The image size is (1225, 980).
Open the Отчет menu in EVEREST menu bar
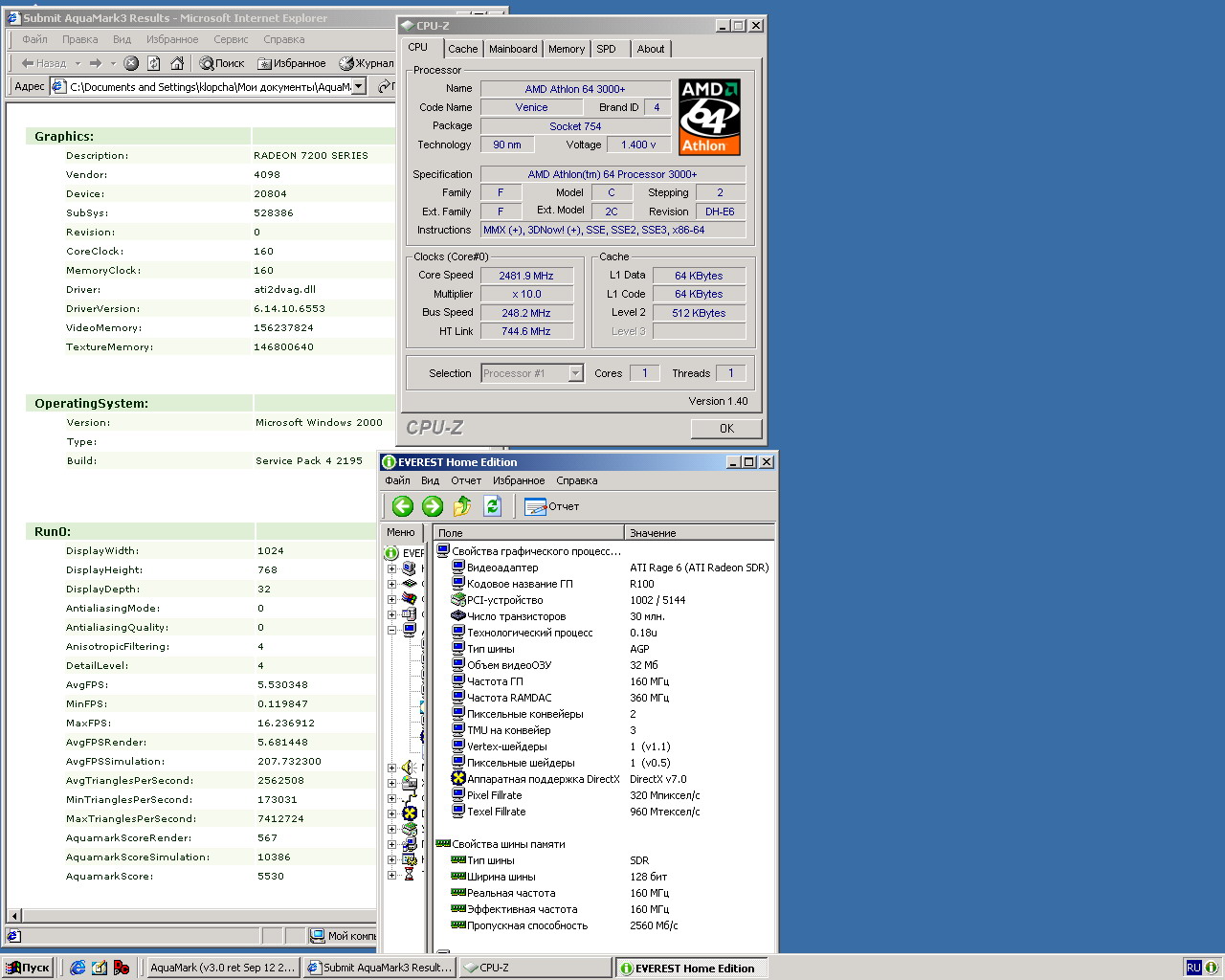[466, 480]
